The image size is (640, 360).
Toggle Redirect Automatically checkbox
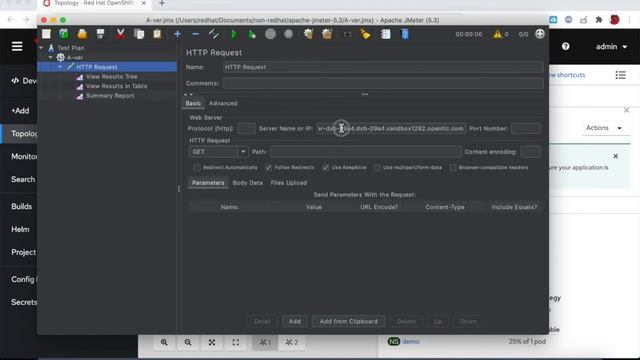197,167
